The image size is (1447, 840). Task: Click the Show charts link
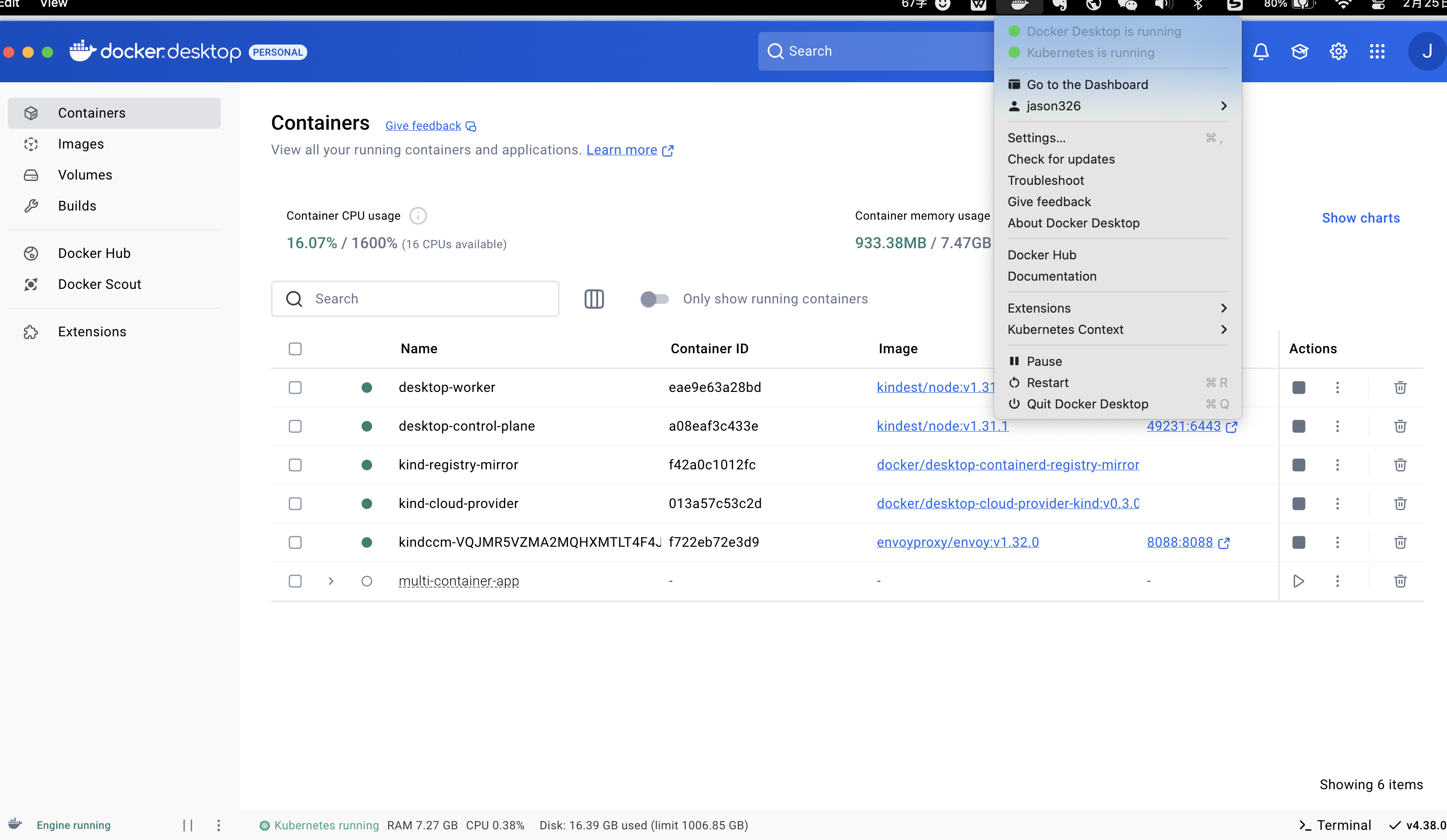(x=1360, y=218)
